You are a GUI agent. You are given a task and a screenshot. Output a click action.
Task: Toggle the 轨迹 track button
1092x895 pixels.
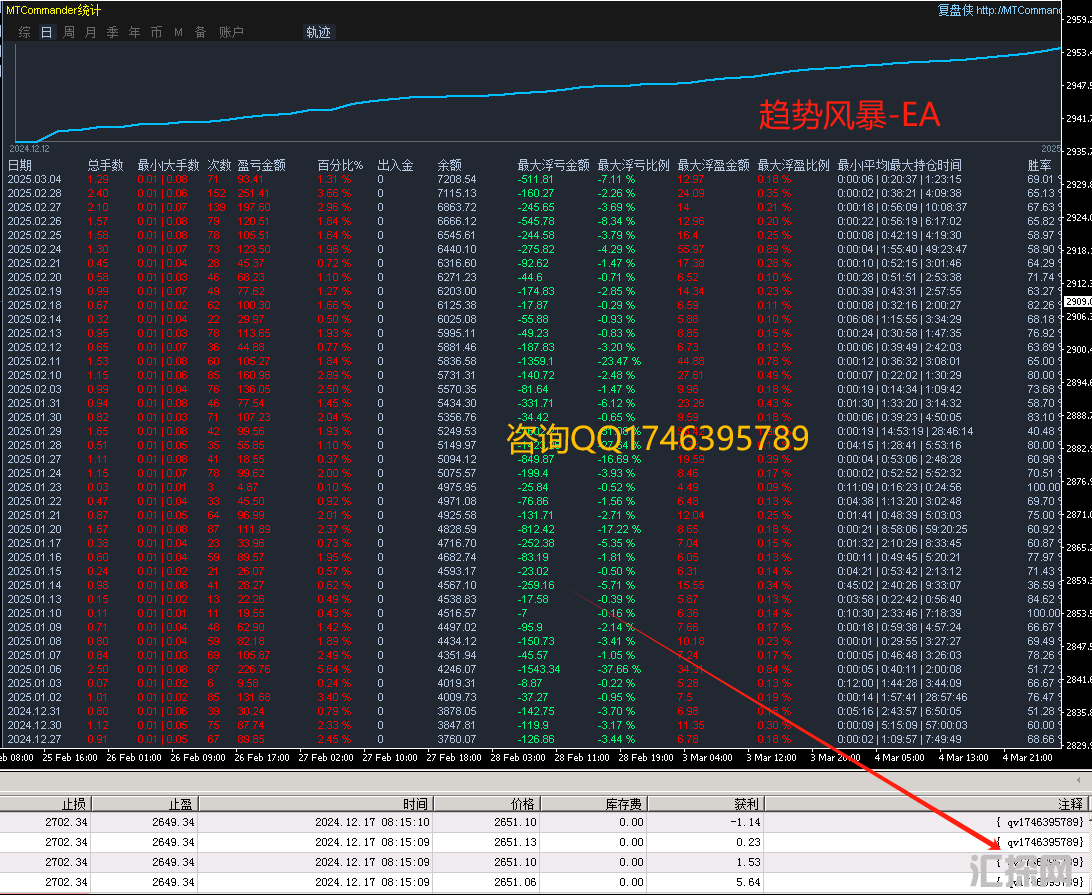click(x=318, y=32)
